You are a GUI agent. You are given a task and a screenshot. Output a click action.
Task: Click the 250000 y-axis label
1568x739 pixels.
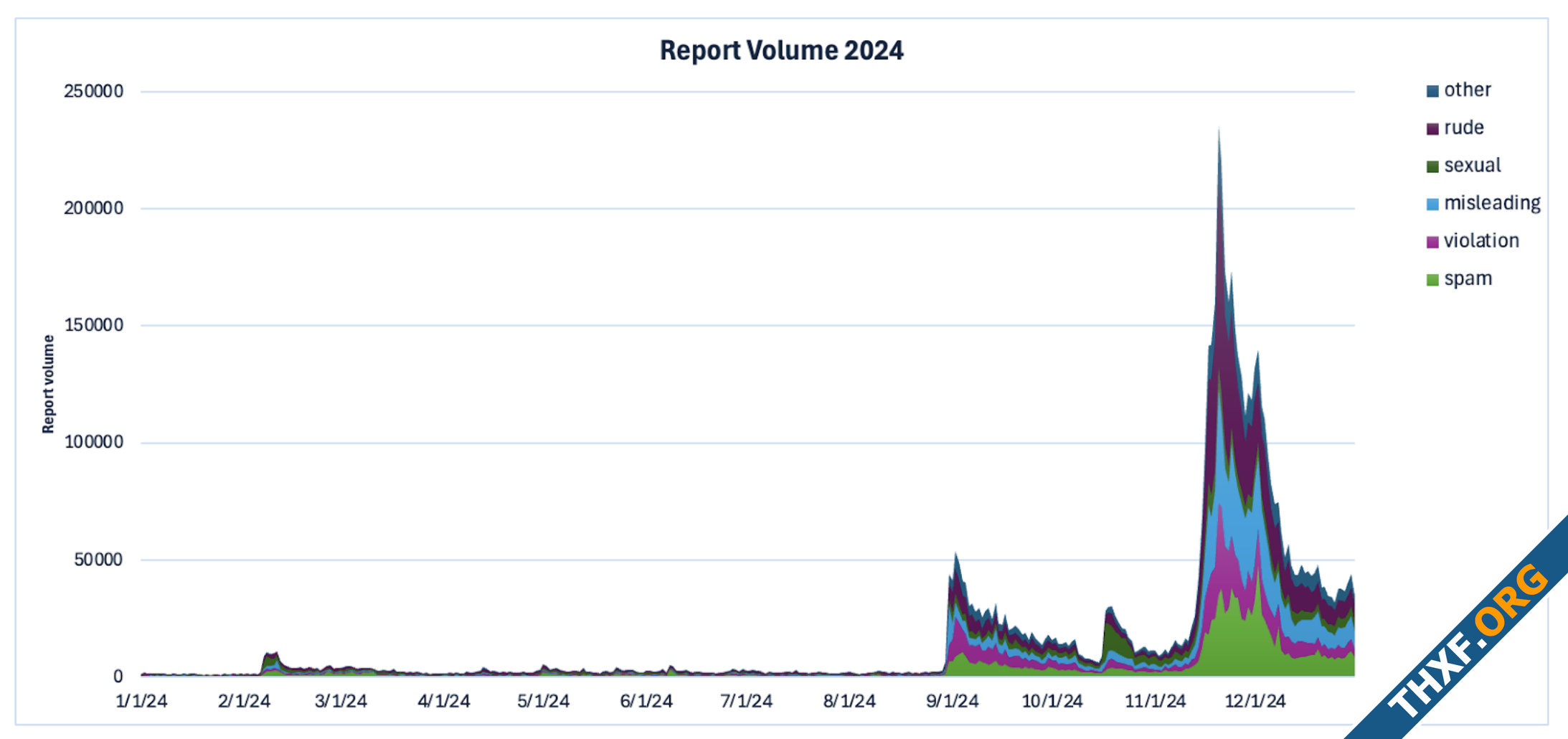93,91
